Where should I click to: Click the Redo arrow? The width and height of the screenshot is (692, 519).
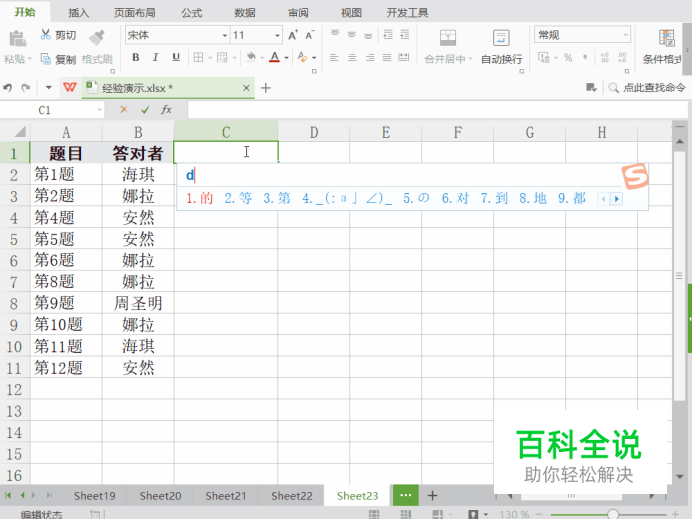tap(26, 88)
